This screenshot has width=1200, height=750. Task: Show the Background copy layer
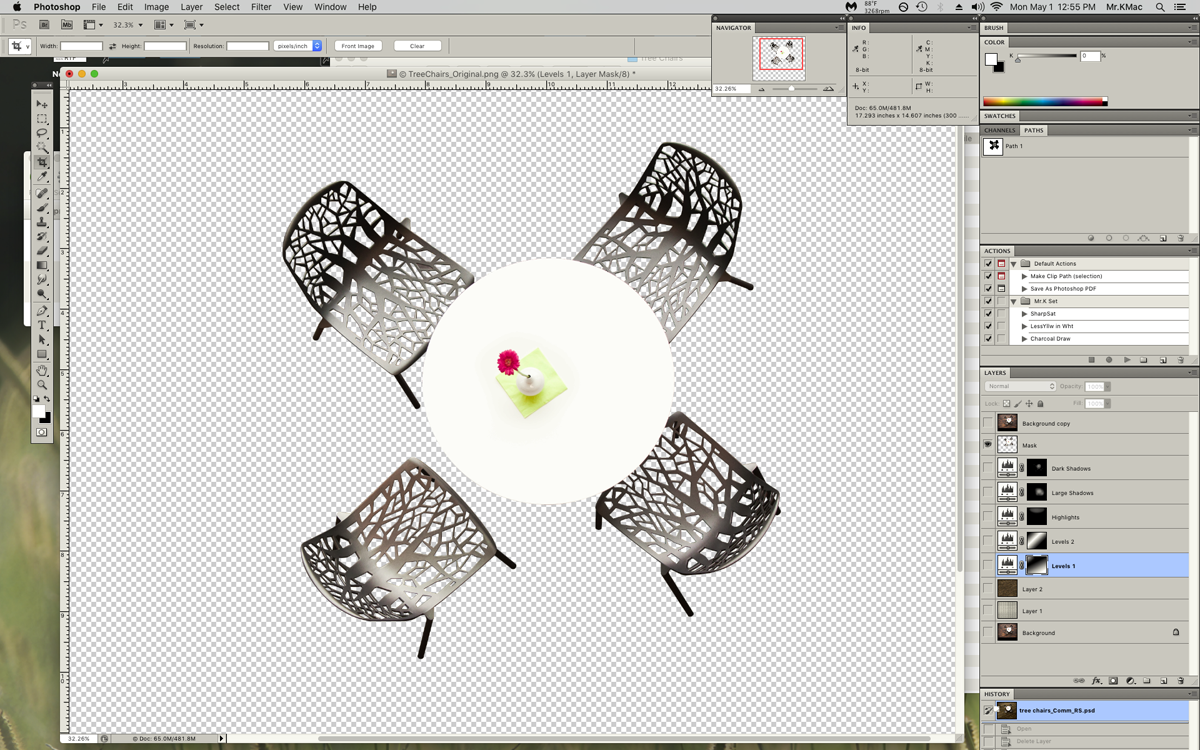(988, 423)
